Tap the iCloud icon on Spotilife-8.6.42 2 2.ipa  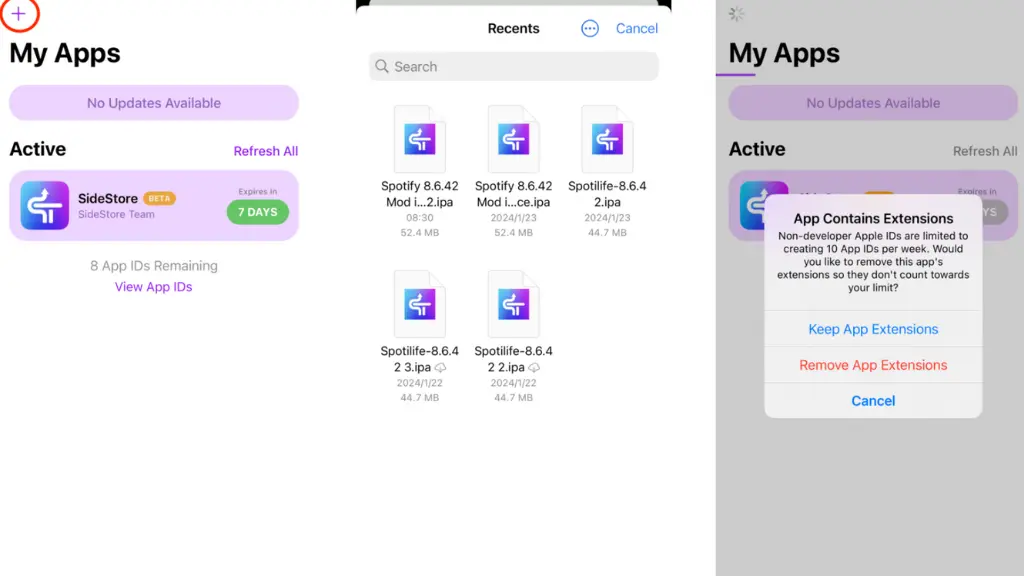pos(535,368)
